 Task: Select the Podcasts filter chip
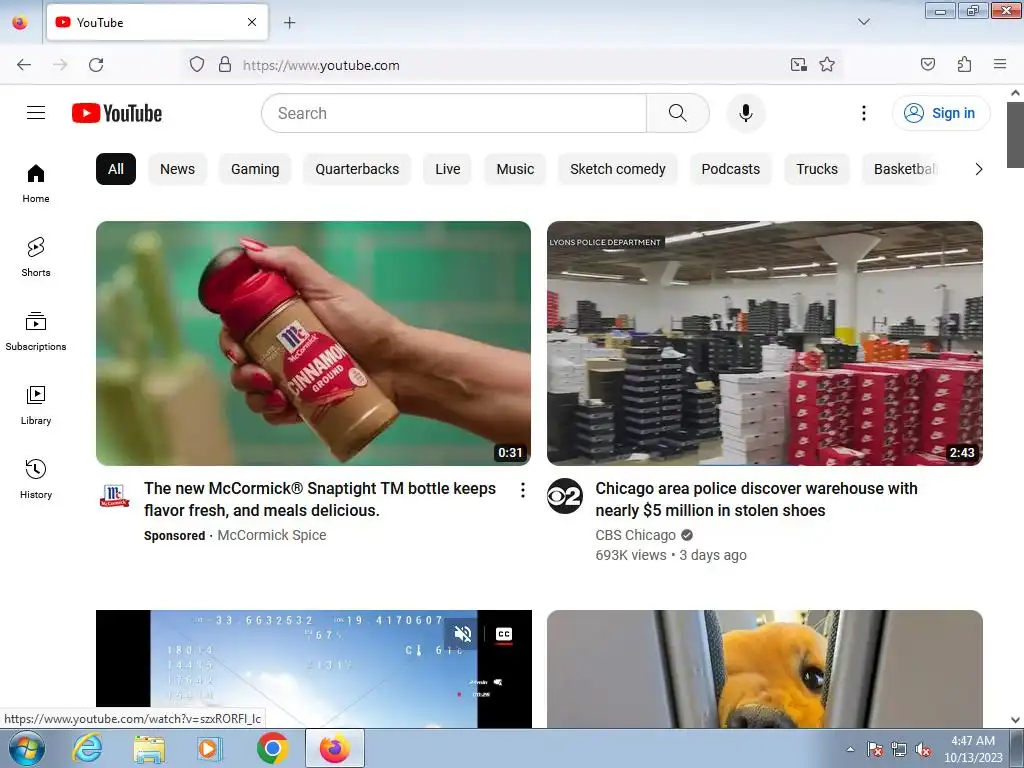pyautogui.click(x=731, y=169)
